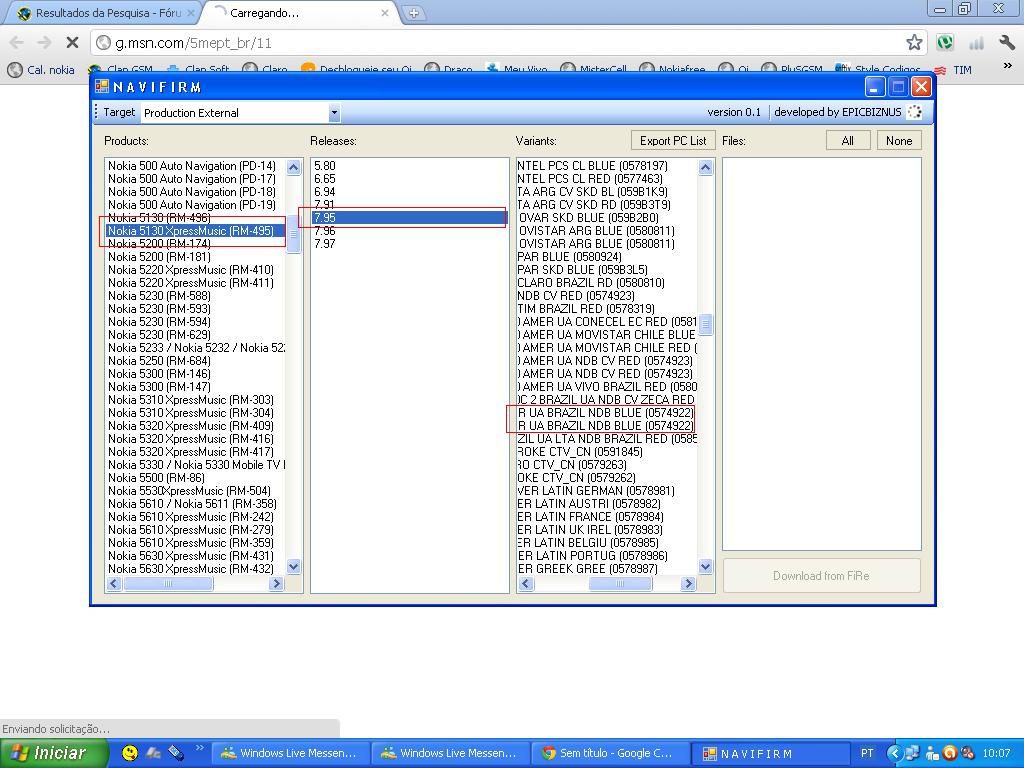Viewport: 1024px width, 768px height.
Task: Select Nokia 5220 XpressMusic (RM-410)
Action: [195, 270]
